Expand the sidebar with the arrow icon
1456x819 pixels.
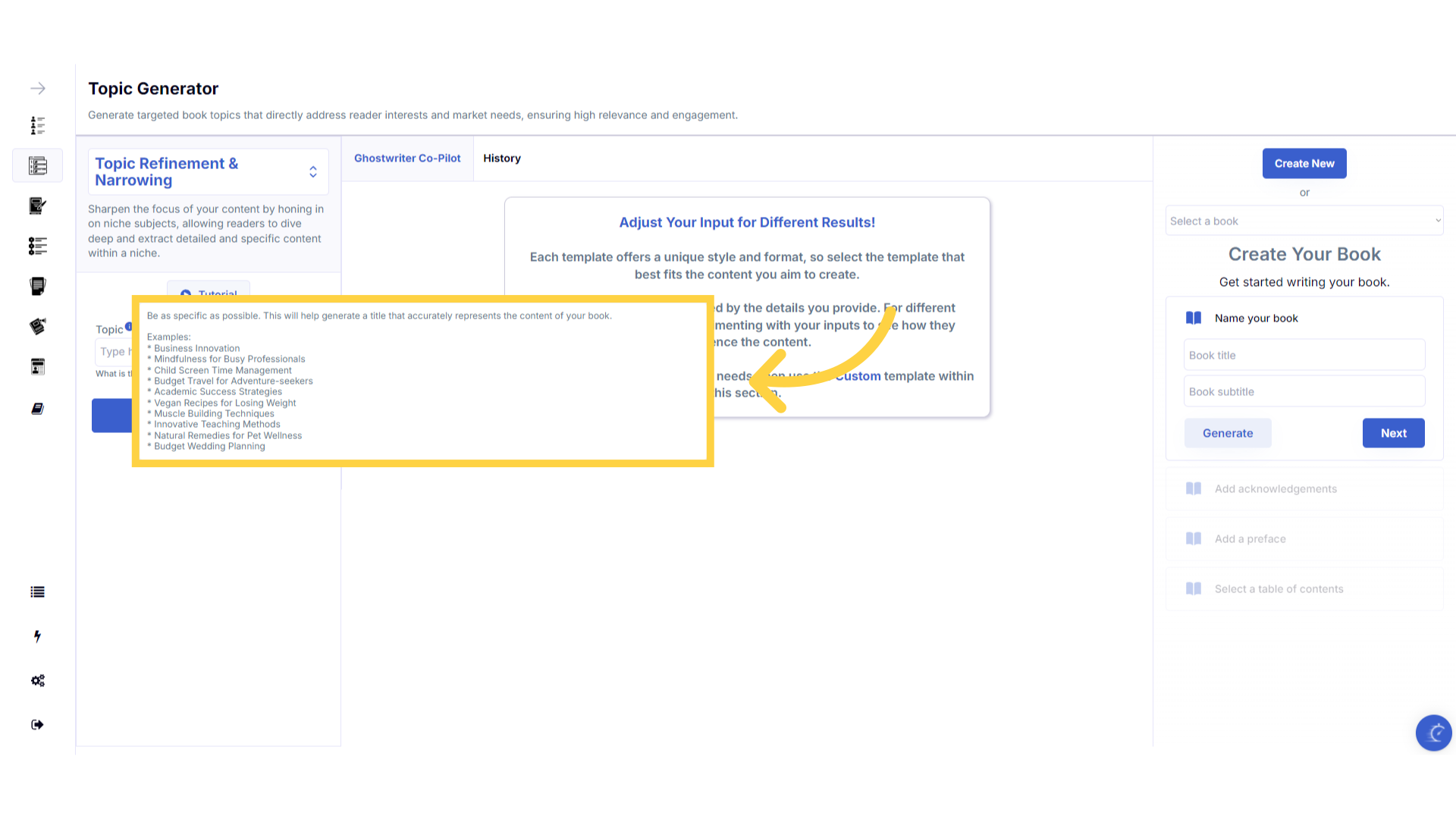click(x=37, y=89)
